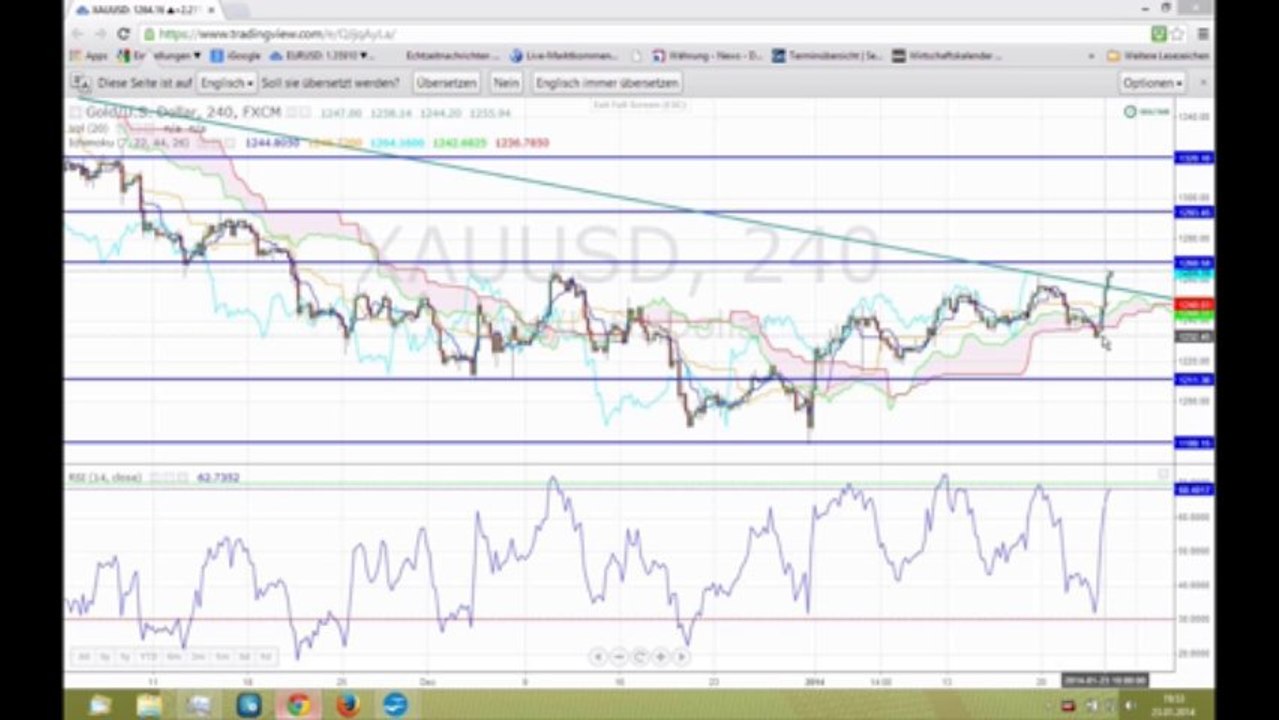Click the bookmark star icon in address bar
This screenshot has height=720, width=1279.
coord(1178,33)
